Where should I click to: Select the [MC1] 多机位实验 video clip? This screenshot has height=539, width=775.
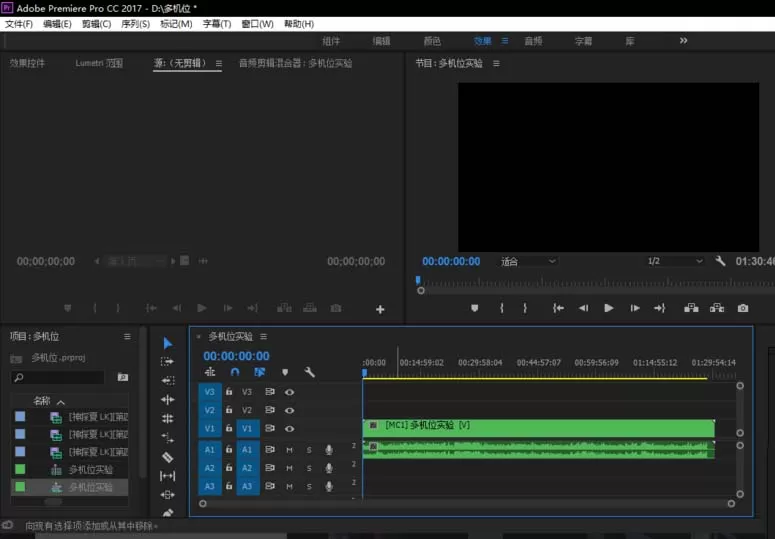(x=539, y=428)
